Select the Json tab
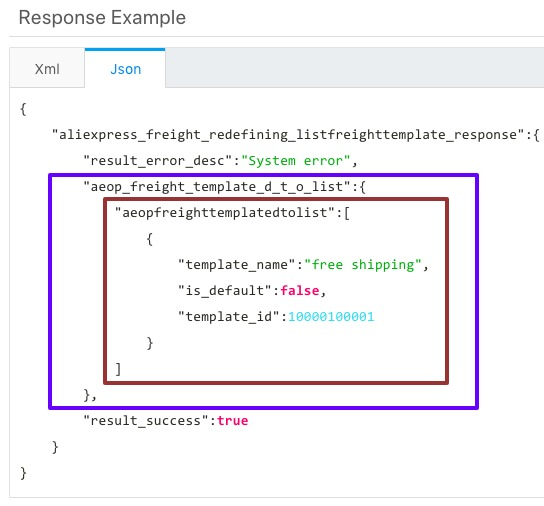 [125, 69]
